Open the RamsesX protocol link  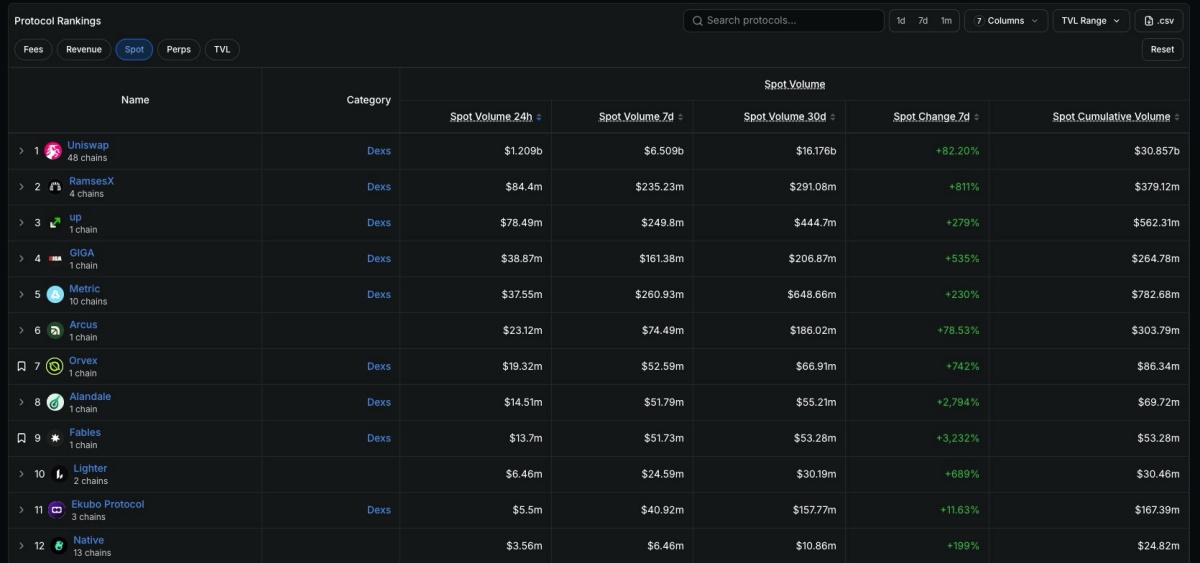[91, 181]
